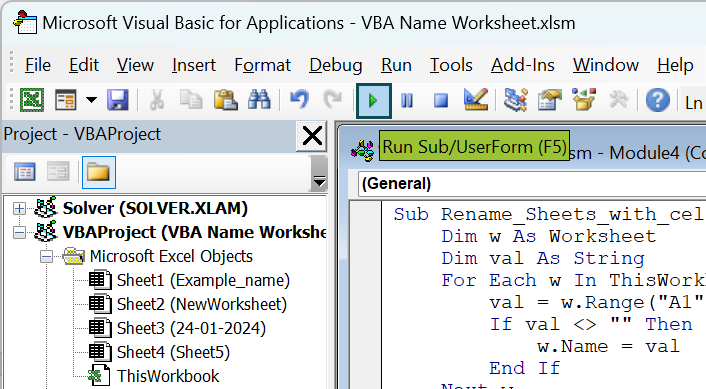Select the Microsoft Excel Objects folder
The image size is (706, 389).
tap(171, 257)
